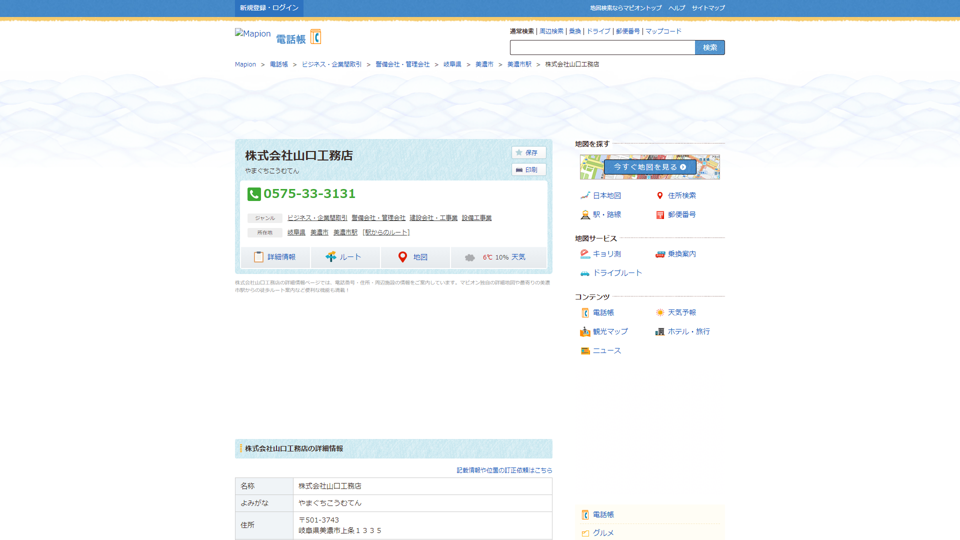Click 新規登録・ログイン in the header
This screenshot has width=960, height=540.
tap(269, 8)
